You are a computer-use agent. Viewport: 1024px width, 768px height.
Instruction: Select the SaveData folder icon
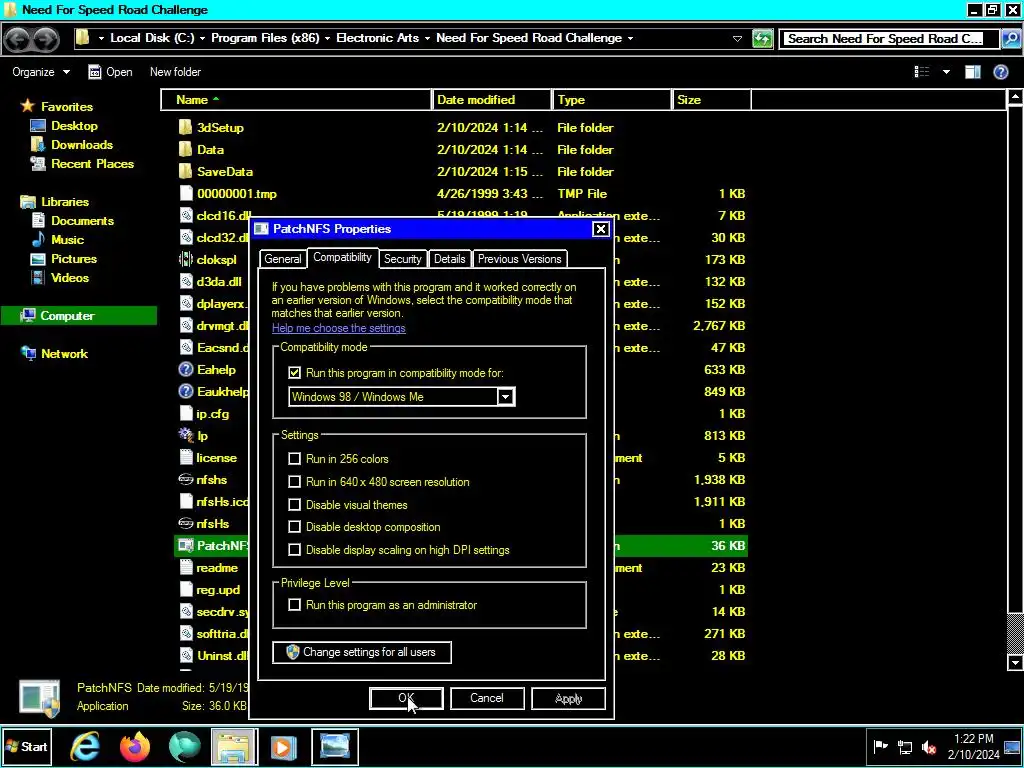click(185, 172)
